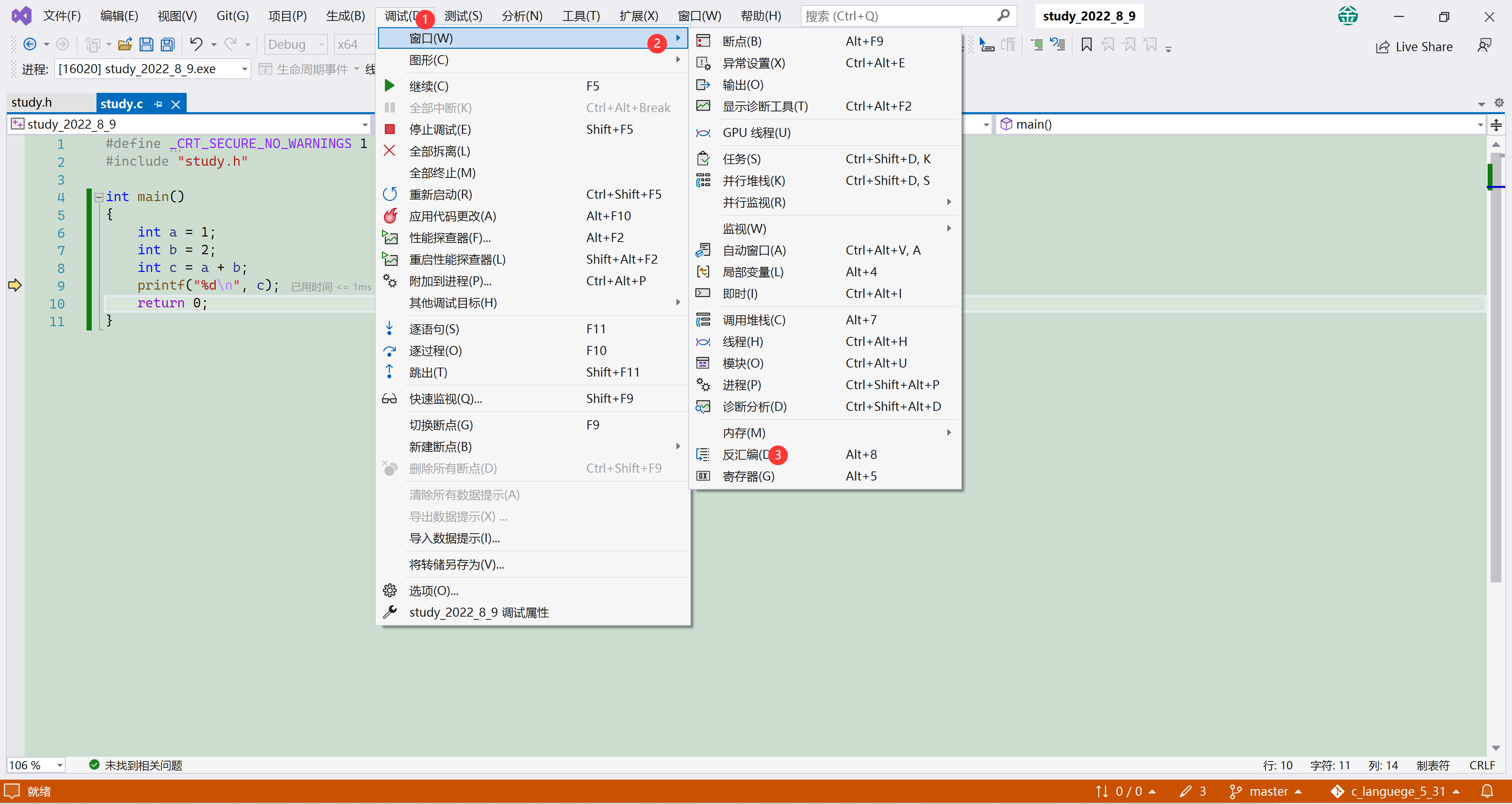
Task: Click the Step Into arrow icon
Action: click(x=389, y=328)
